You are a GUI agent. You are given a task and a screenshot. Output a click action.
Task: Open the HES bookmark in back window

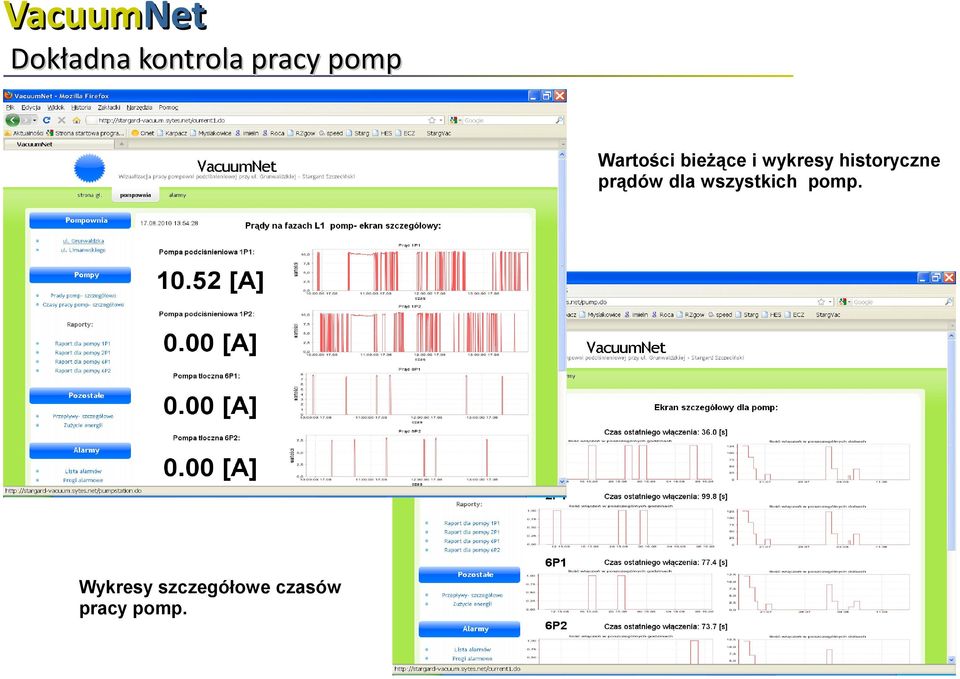[x=772, y=314]
